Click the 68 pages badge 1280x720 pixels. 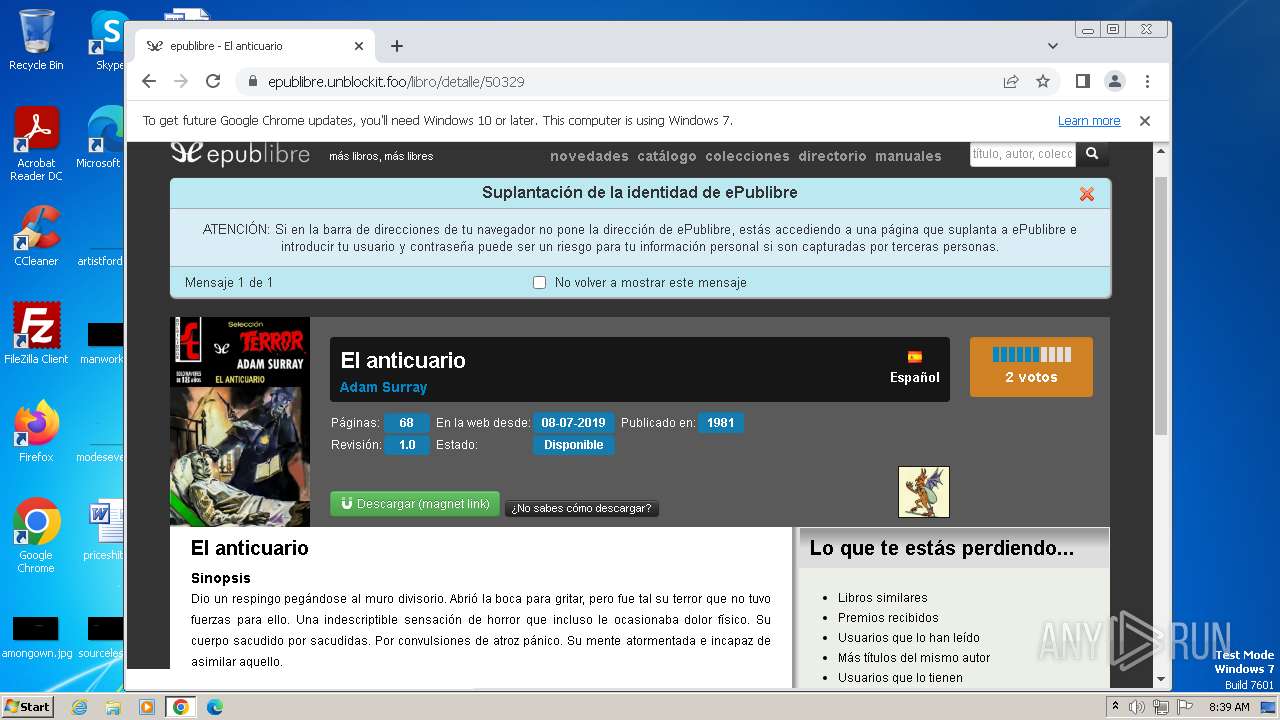tap(406, 423)
